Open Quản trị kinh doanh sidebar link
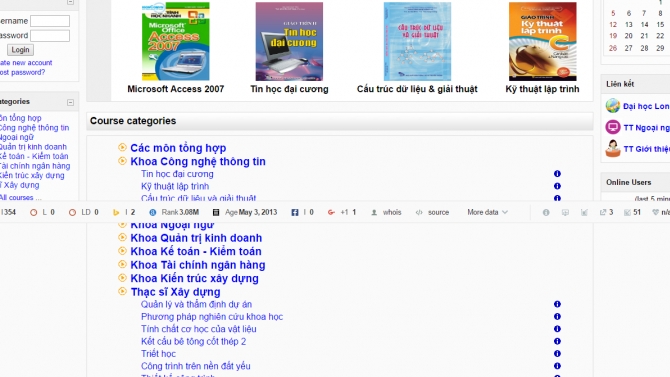This screenshot has height=377, width=670. (x=33, y=147)
